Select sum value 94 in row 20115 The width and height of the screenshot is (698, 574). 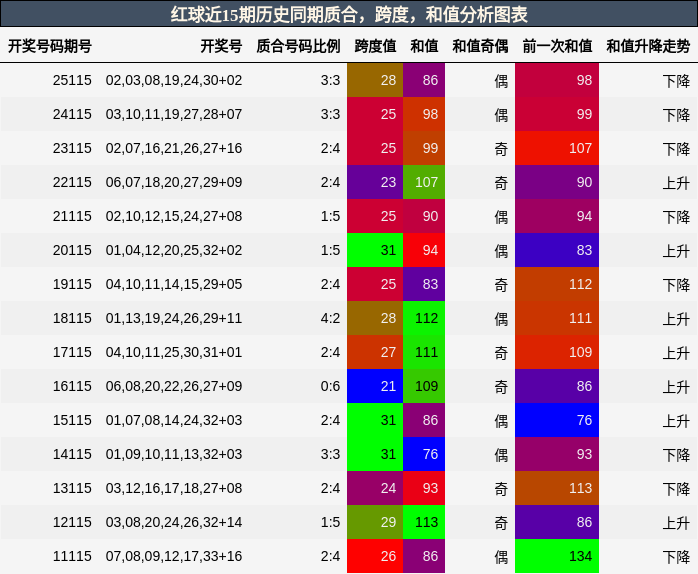click(x=424, y=250)
